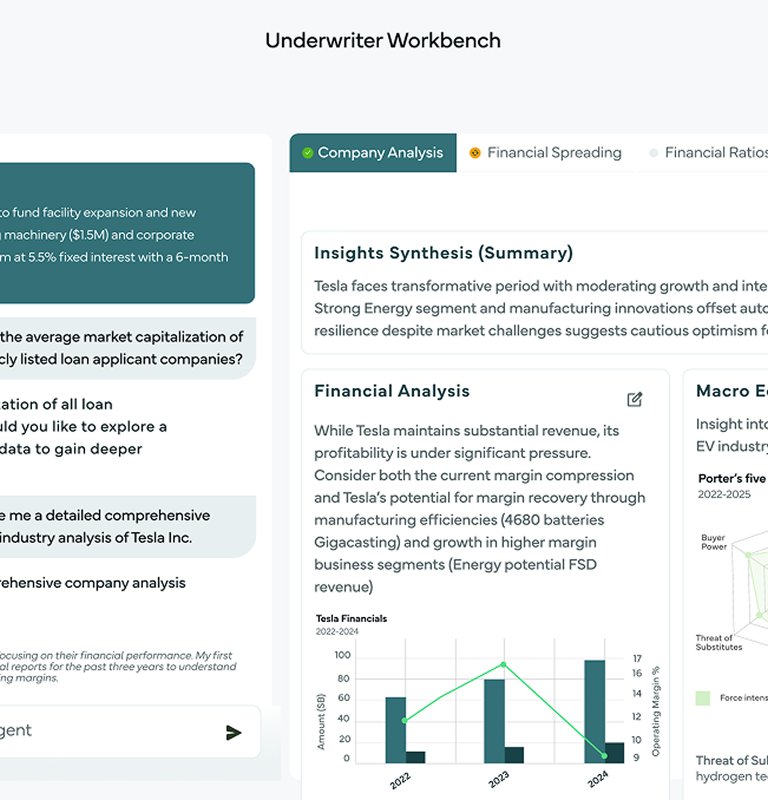Click the grey status dot on Financial Ratios

click(x=653, y=153)
